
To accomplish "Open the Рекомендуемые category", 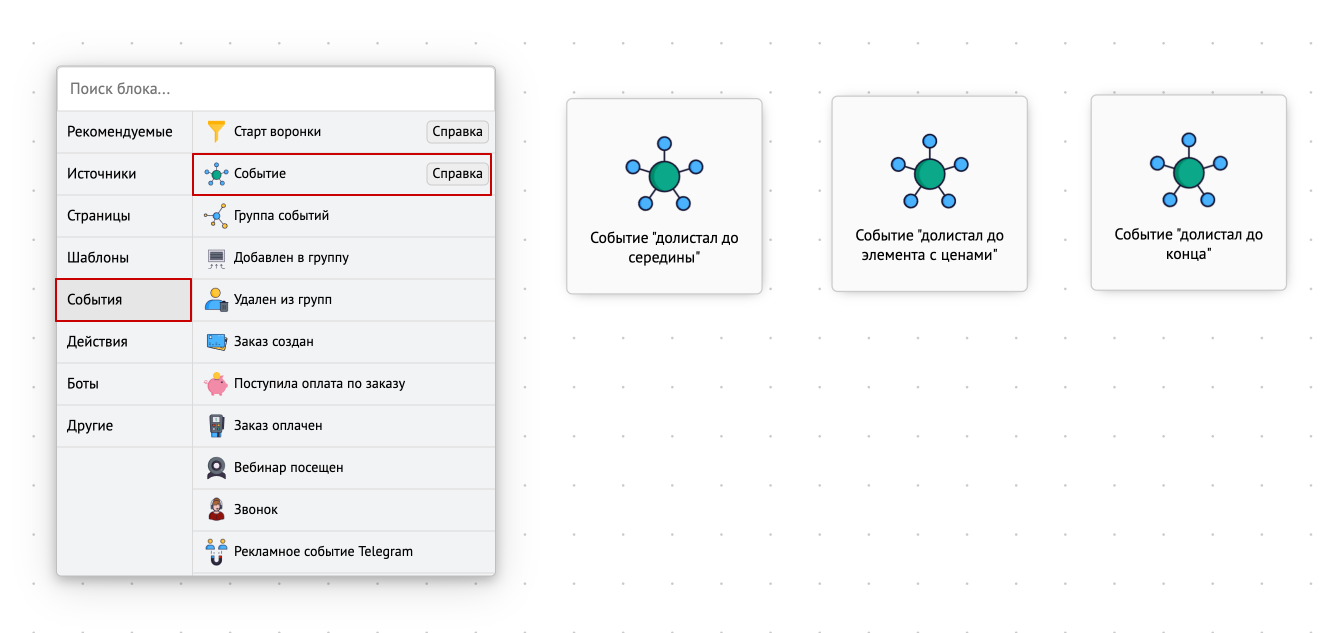I will pos(120,132).
